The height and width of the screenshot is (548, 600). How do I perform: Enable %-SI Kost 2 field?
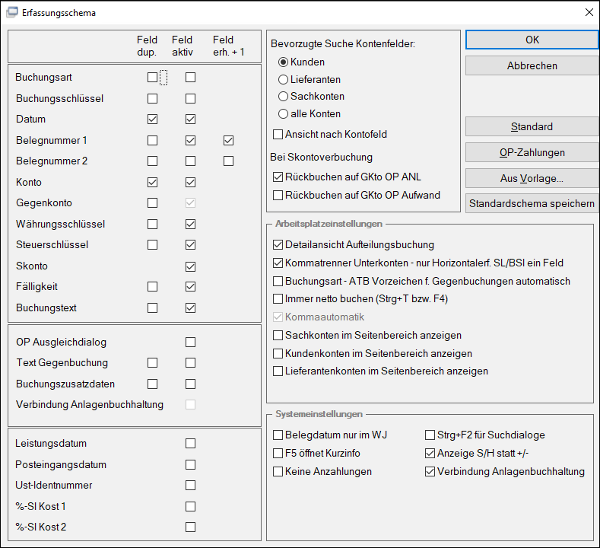(191, 527)
